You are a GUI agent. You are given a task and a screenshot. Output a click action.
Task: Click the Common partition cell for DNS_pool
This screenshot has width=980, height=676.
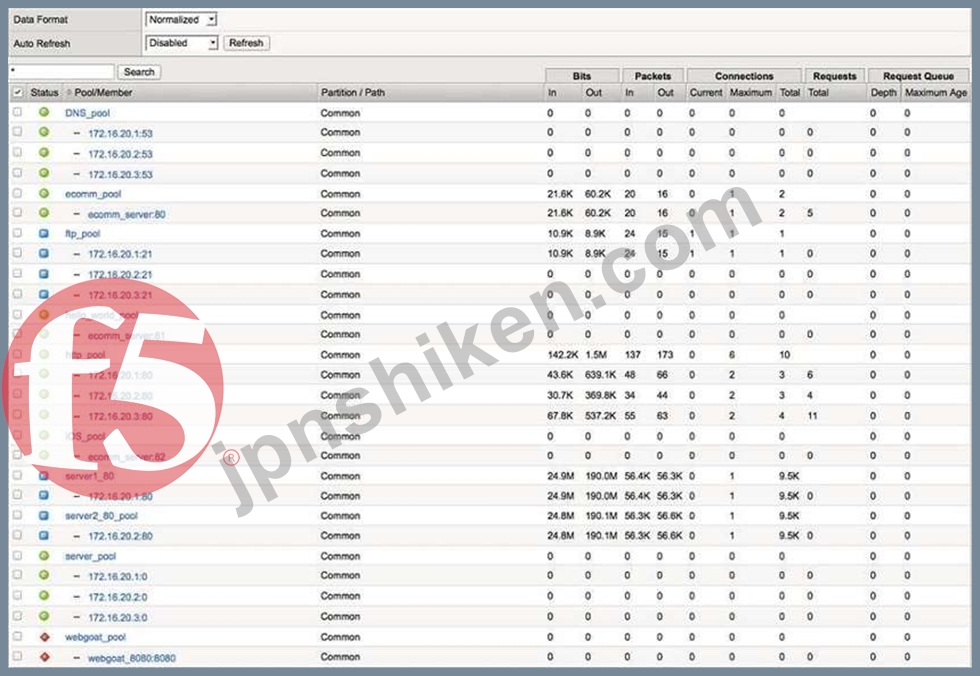(341, 112)
